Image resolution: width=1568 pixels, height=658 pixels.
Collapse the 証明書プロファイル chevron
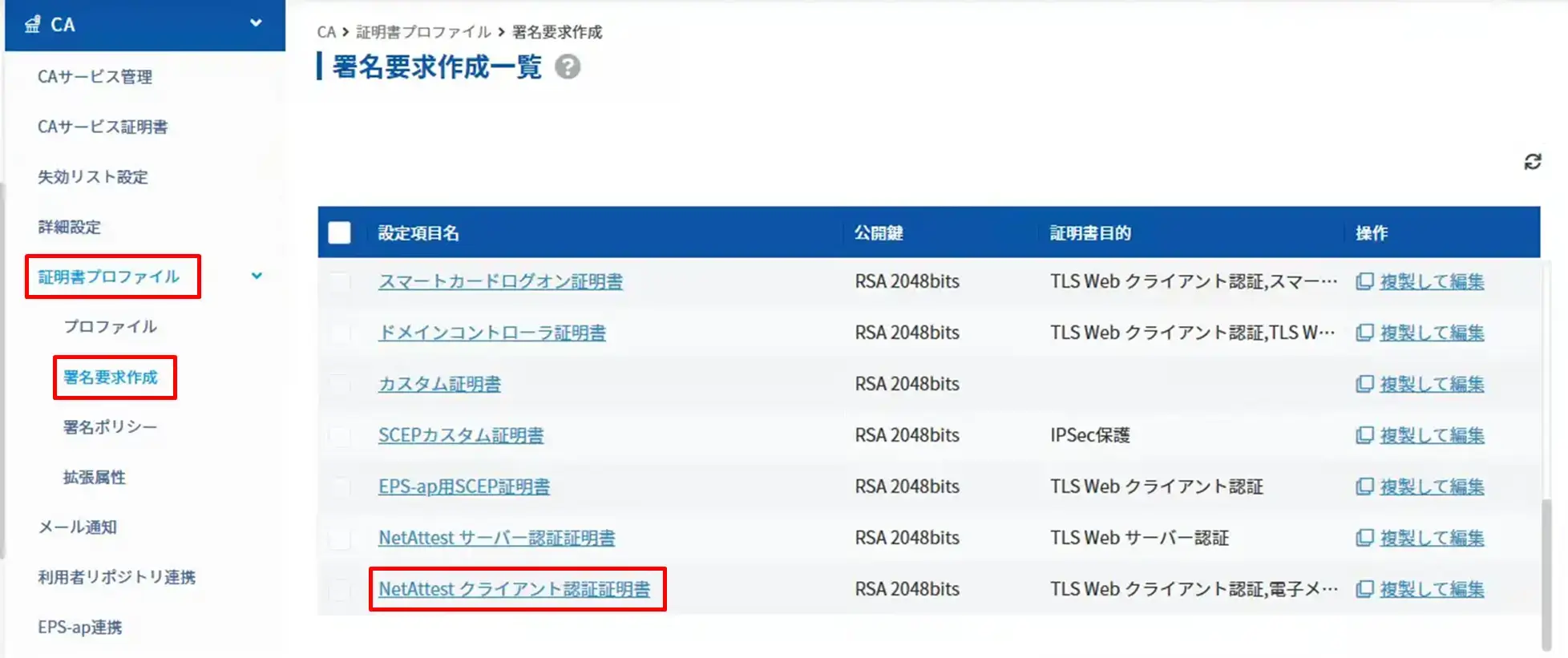257,276
